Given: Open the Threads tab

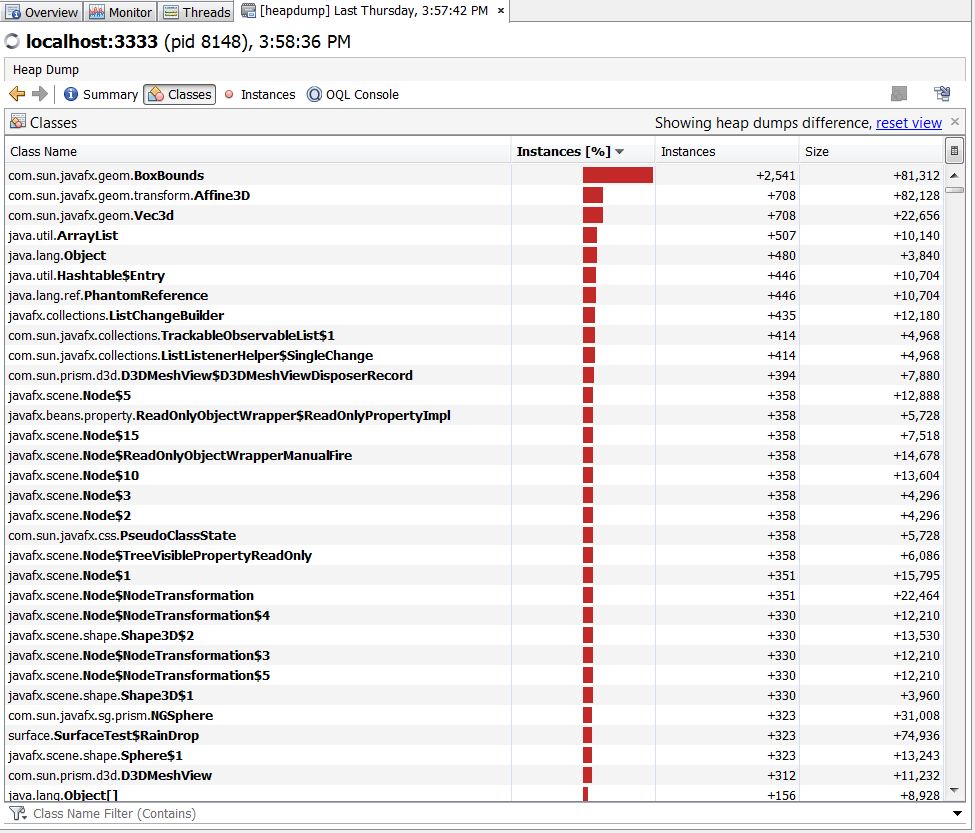Looking at the screenshot, I should click(197, 12).
